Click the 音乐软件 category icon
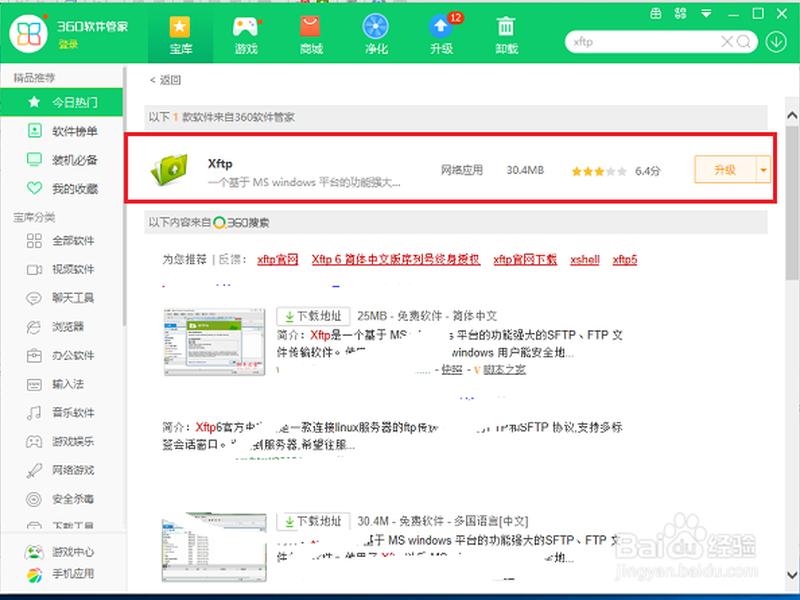This screenshot has width=800, height=600. [34, 413]
